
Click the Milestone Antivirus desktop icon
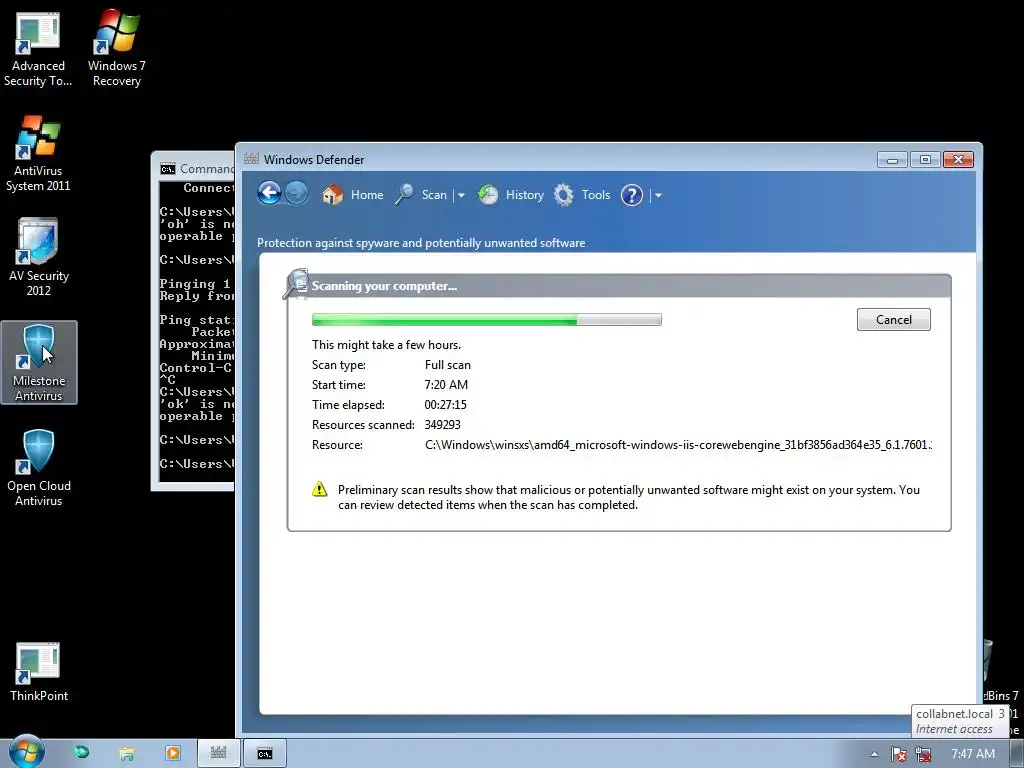(x=39, y=362)
